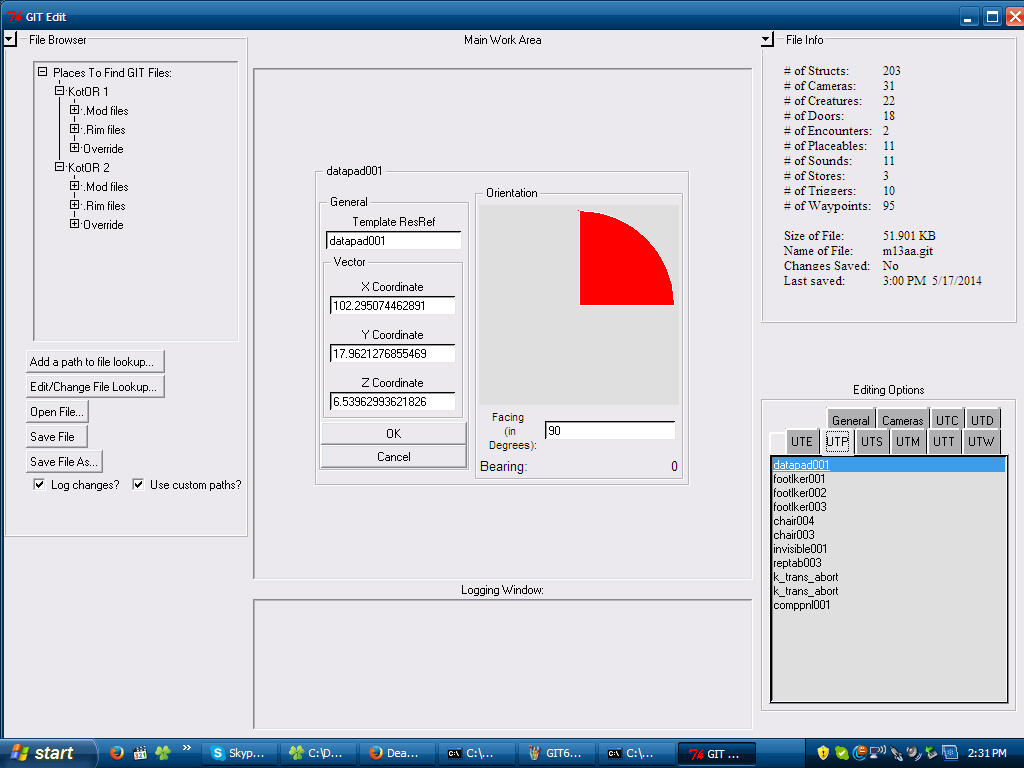Expand Mod files under KotOR 2
Screen dimensions: 1024x768
tap(74, 185)
